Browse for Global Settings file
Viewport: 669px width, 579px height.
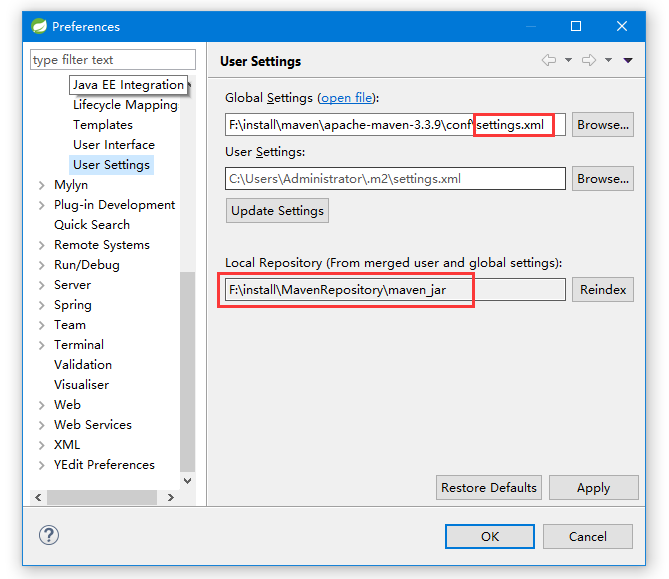pos(602,125)
